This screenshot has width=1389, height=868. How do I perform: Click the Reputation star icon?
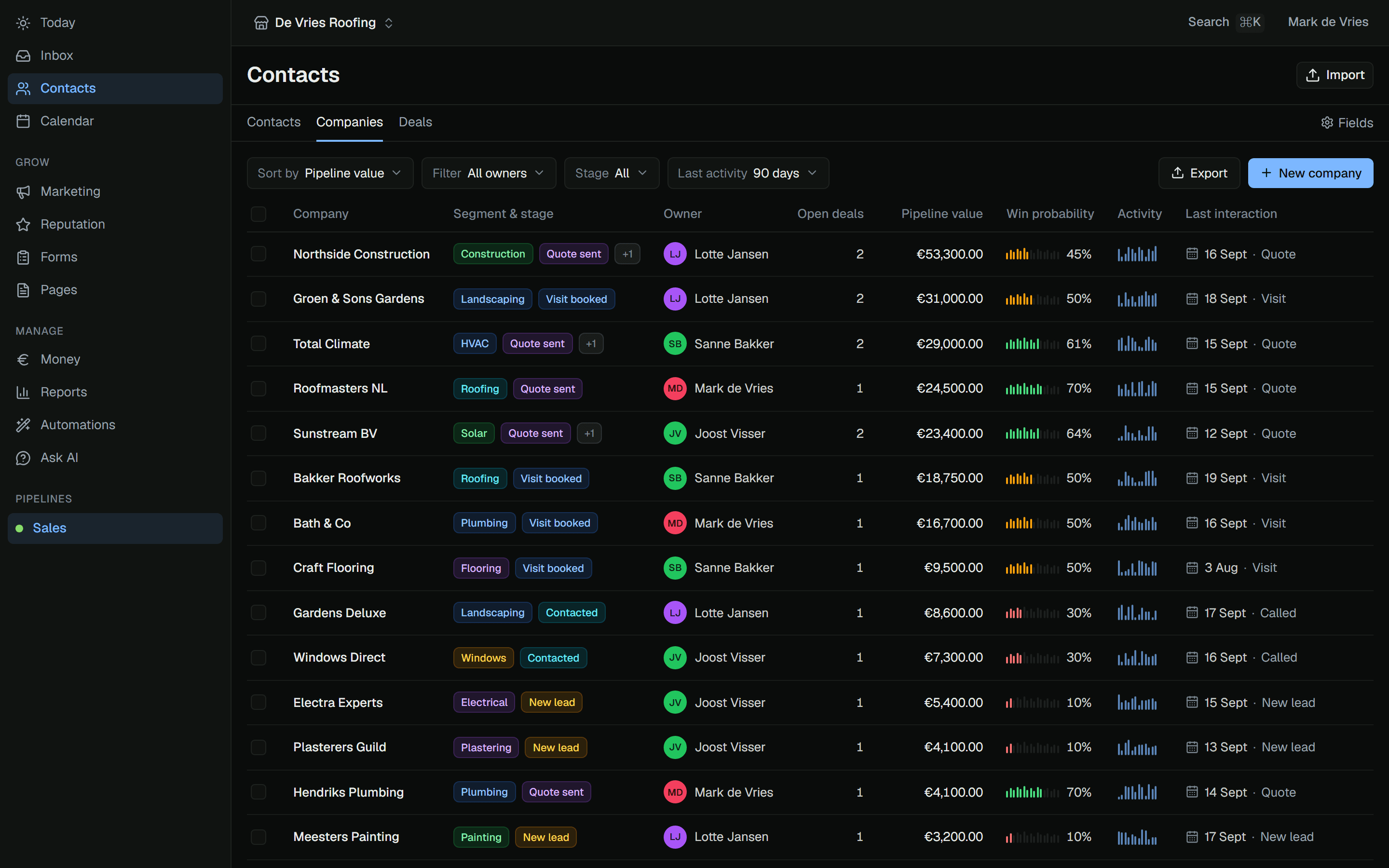click(23, 224)
